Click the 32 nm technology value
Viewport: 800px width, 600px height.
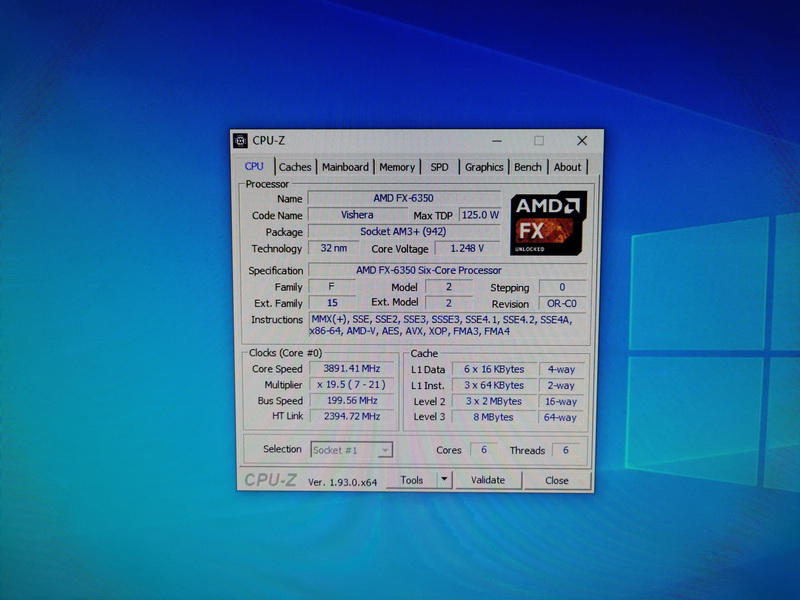[333, 248]
